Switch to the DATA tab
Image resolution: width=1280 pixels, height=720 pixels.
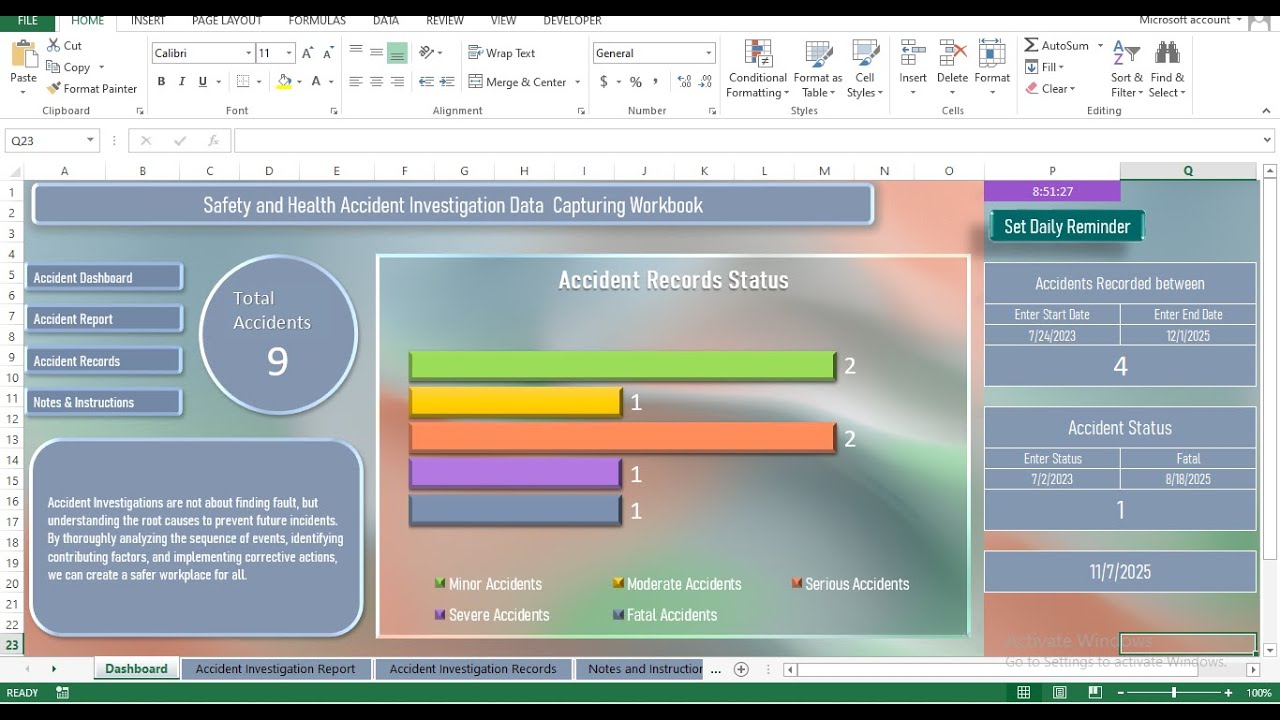pyautogui.click(x=386, y=20)
